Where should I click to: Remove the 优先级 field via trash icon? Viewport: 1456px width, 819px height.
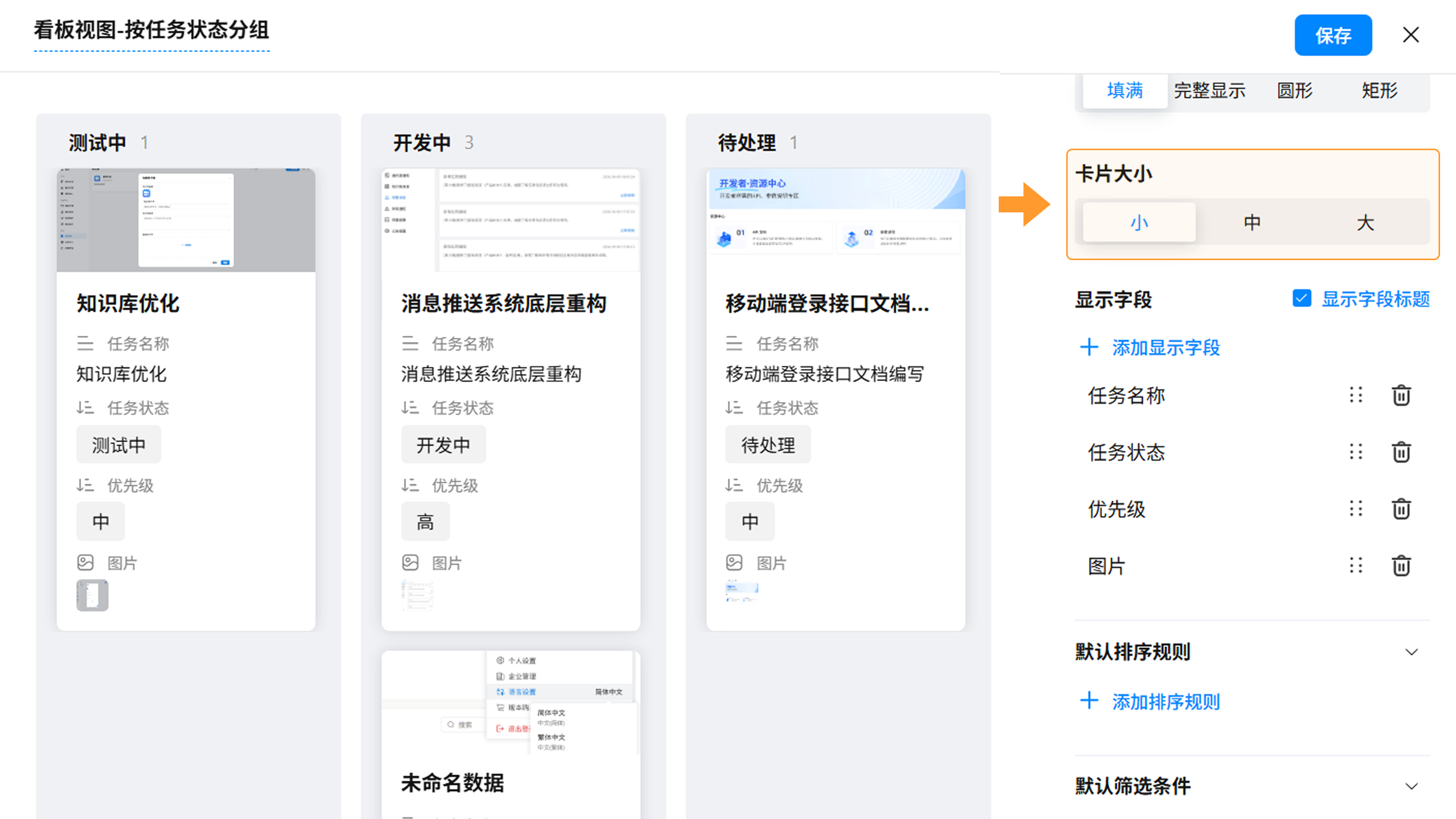[x=1401, y=509]
